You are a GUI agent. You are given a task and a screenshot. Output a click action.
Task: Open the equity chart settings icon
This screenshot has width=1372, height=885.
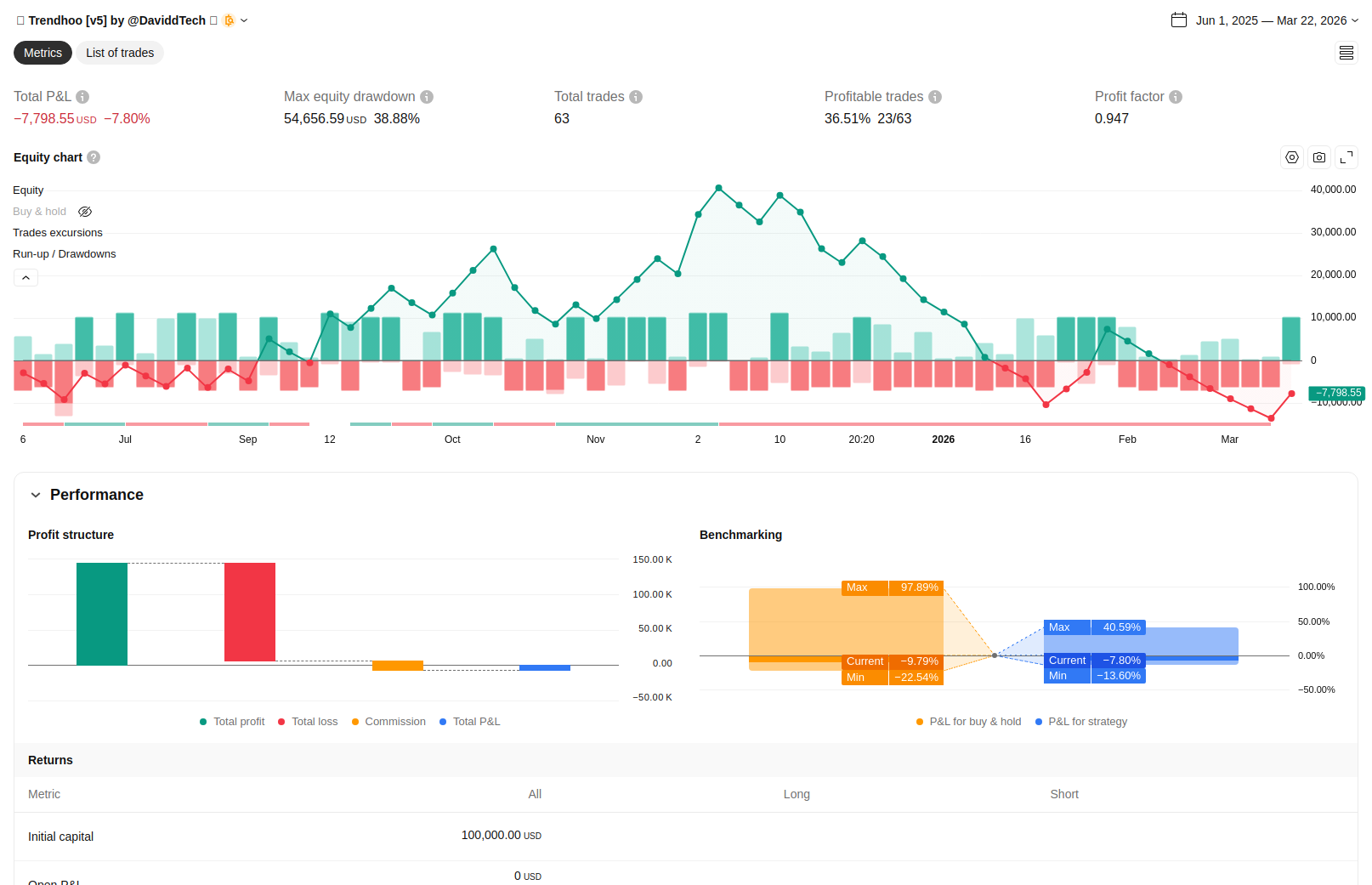click(x=1292, y=157)
